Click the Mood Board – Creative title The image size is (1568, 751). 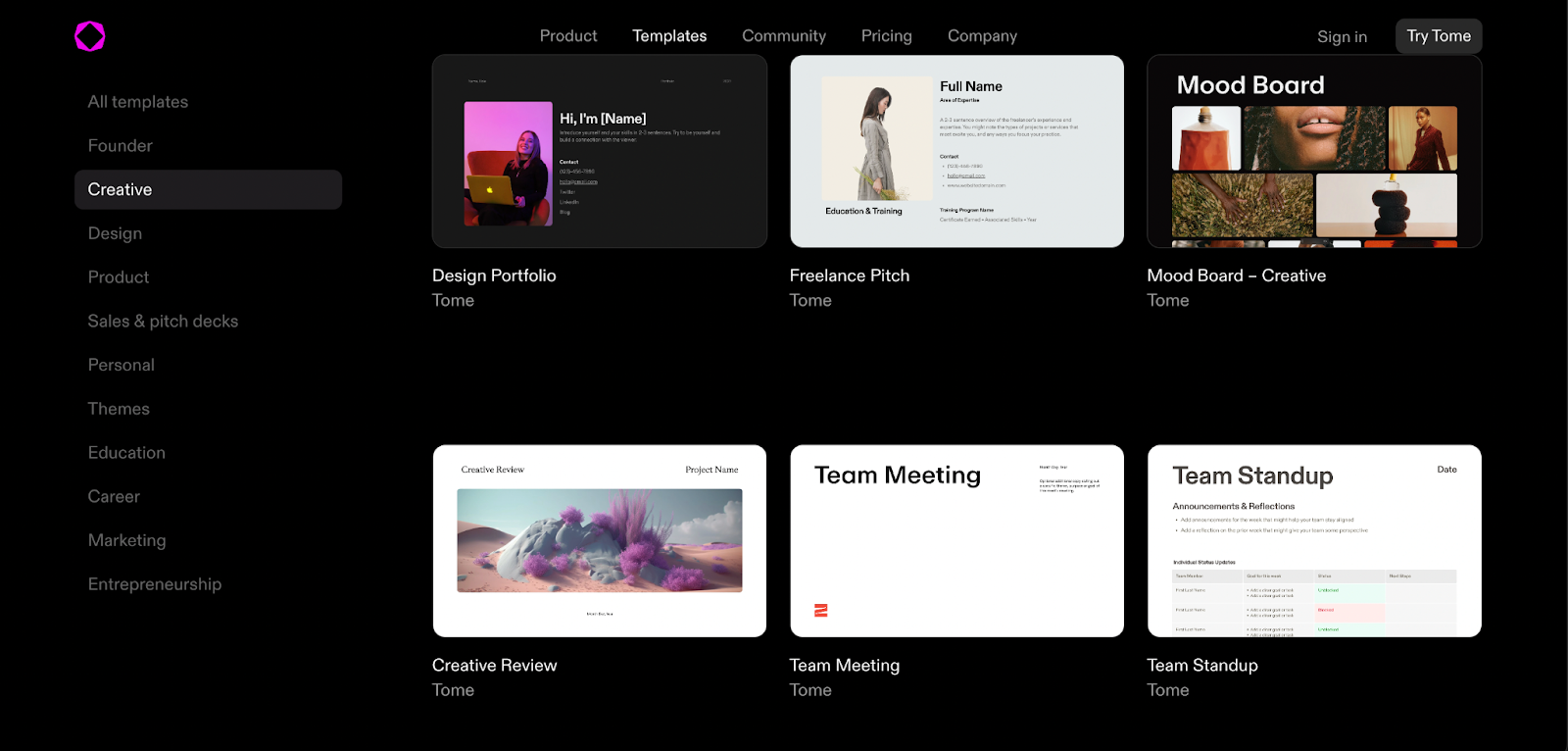1237,275
